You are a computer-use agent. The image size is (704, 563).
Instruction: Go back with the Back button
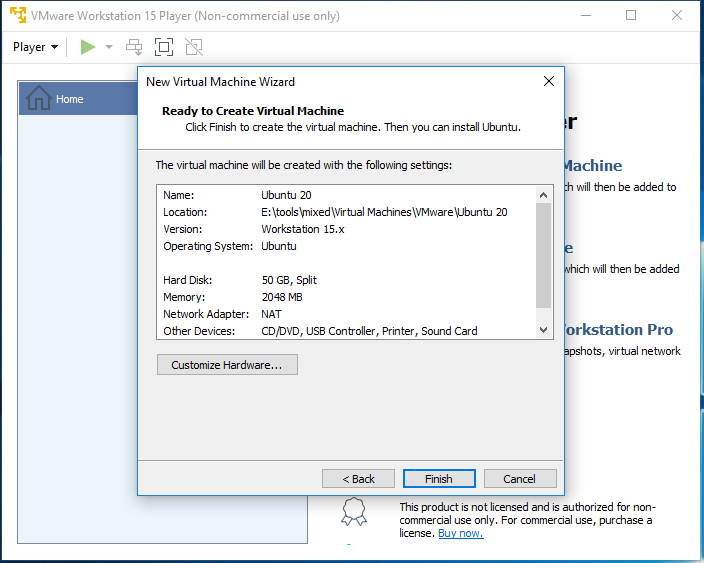coord(358,479)
